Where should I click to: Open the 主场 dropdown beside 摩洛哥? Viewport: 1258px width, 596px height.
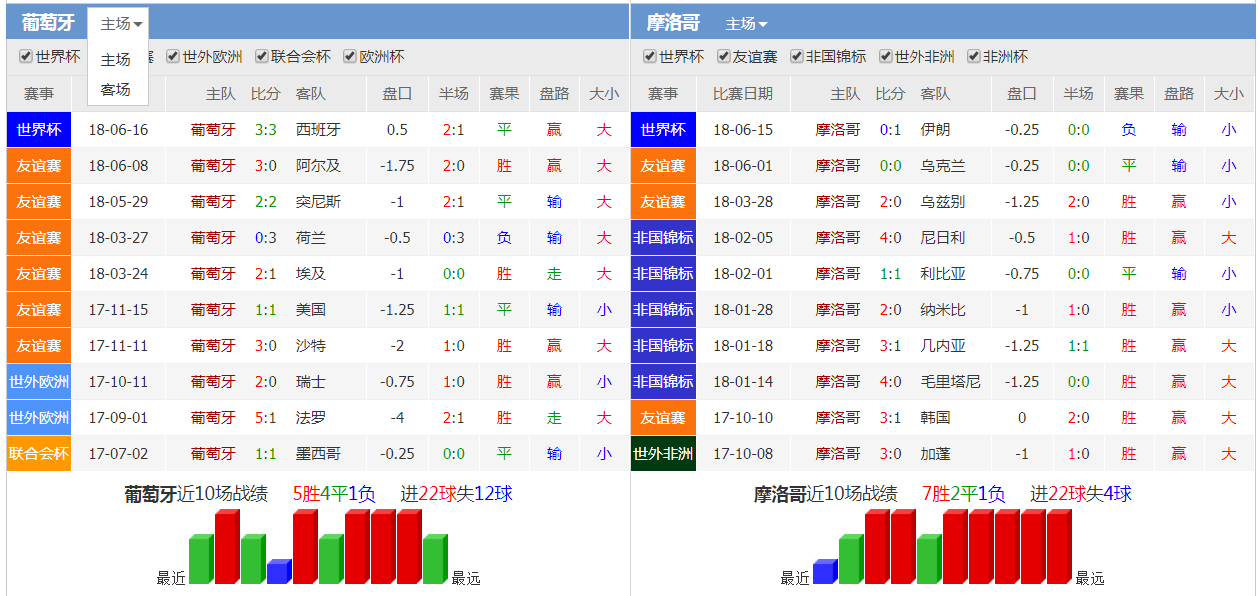[746, 24]
